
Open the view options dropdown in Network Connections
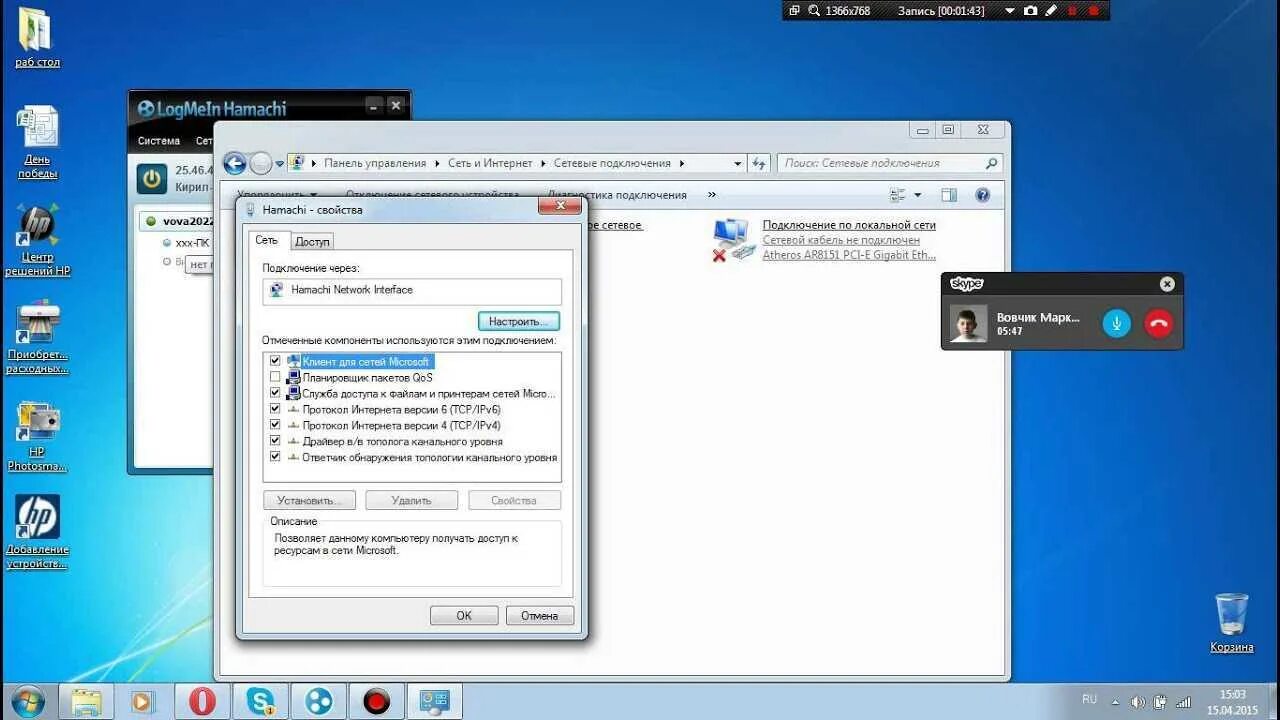(x=917, y=195)
